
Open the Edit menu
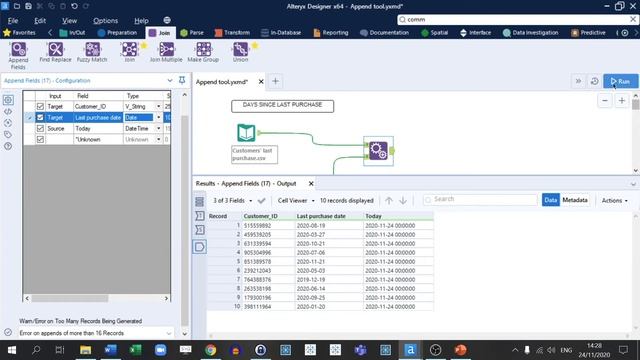click(40, 20)
